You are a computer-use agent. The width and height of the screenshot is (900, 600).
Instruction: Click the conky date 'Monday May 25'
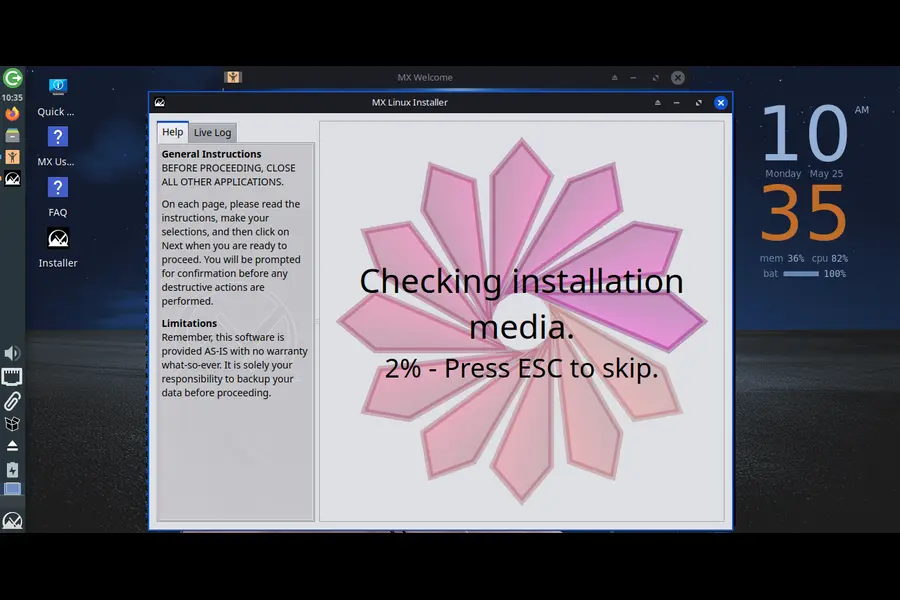coord(804,173)
